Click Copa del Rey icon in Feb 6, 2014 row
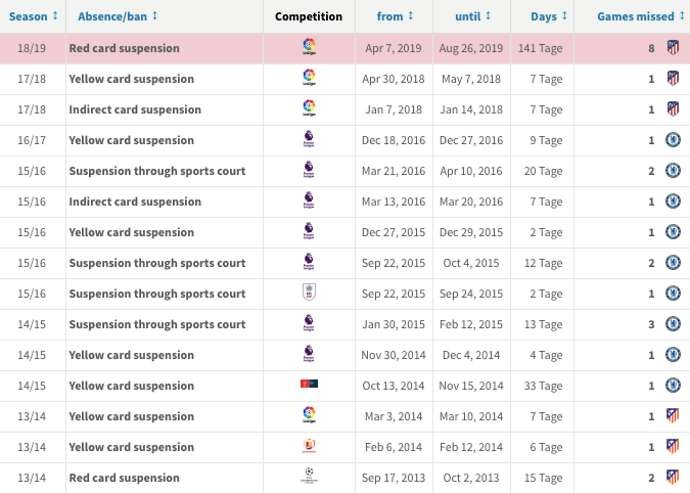 pos(308,446)
